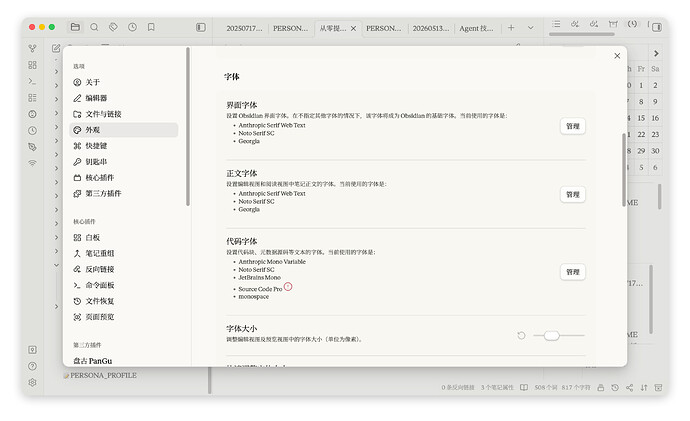690x421 pixels.
Task: Reset font size with the restore icon
Action: [x=521, y=336]
